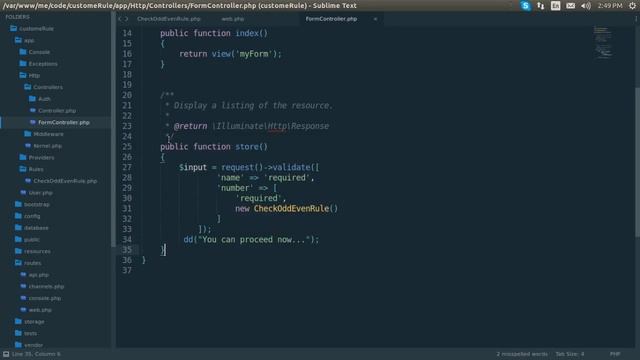Open the tab list dropdown at top right
This screenshot has width=640, height=360.
(636, 19)
